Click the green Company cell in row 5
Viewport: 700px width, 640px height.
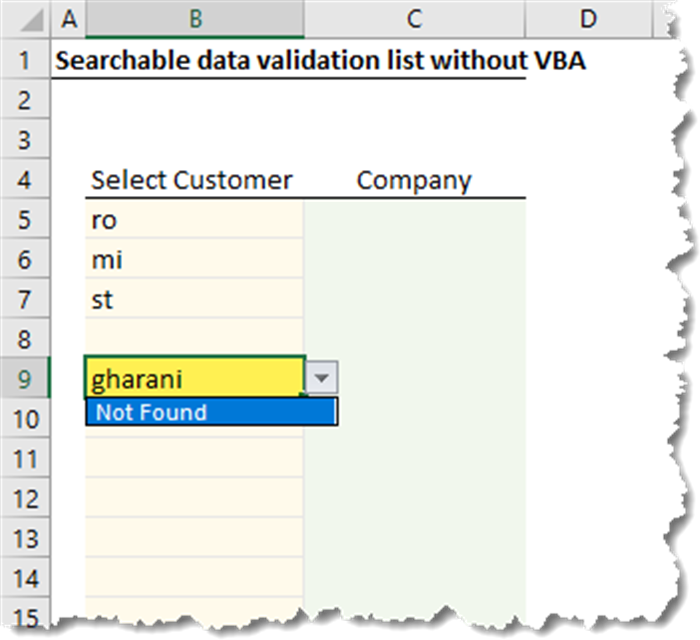[414, 220]
